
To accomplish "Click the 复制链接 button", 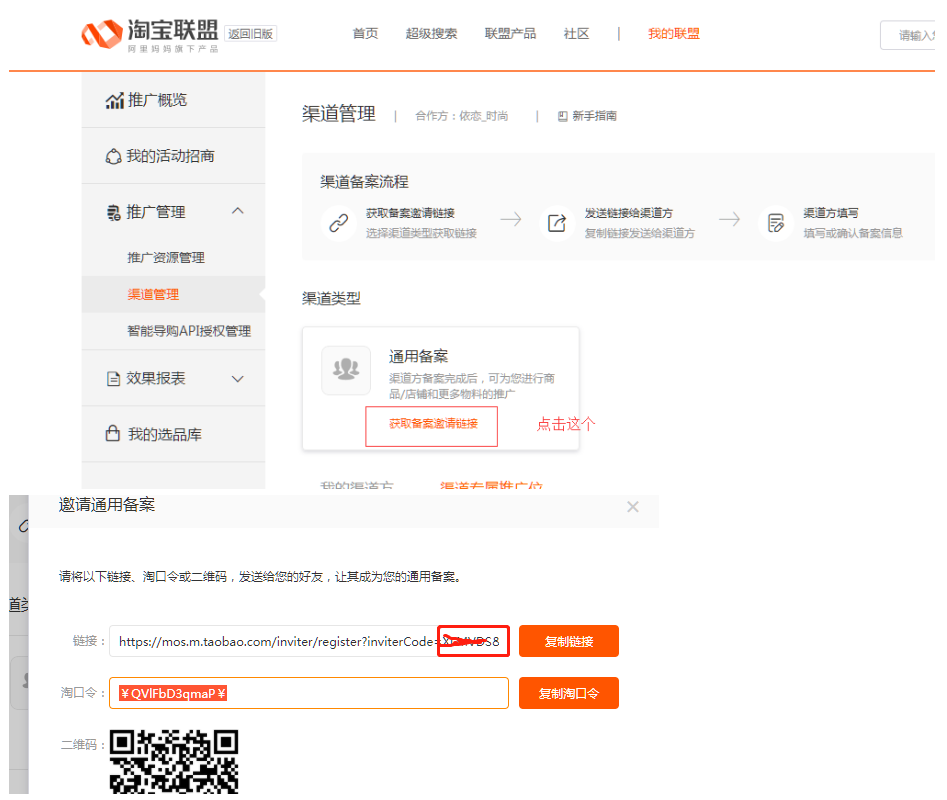I will pyautogui.click(x=569, y=641).
